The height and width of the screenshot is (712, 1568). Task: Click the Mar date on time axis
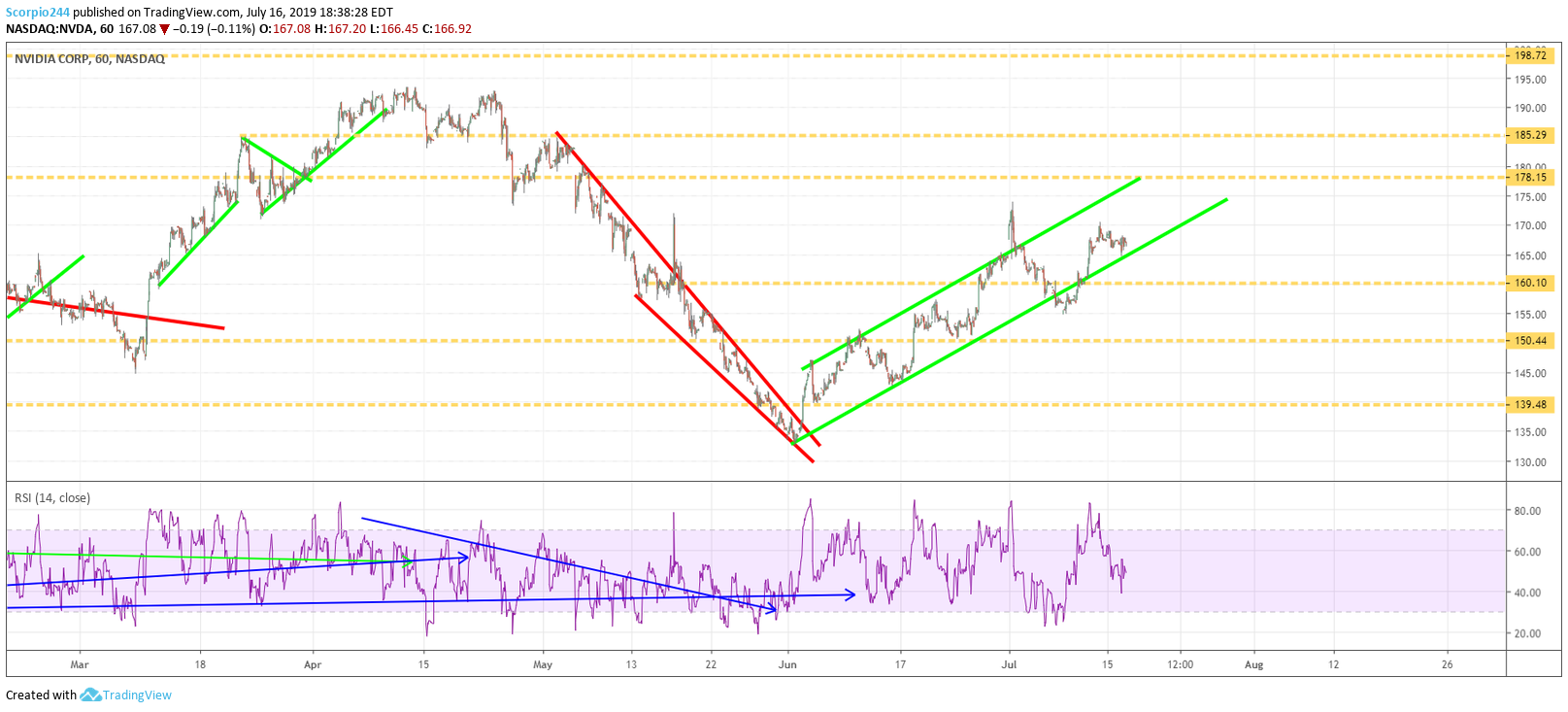(80, 664)
